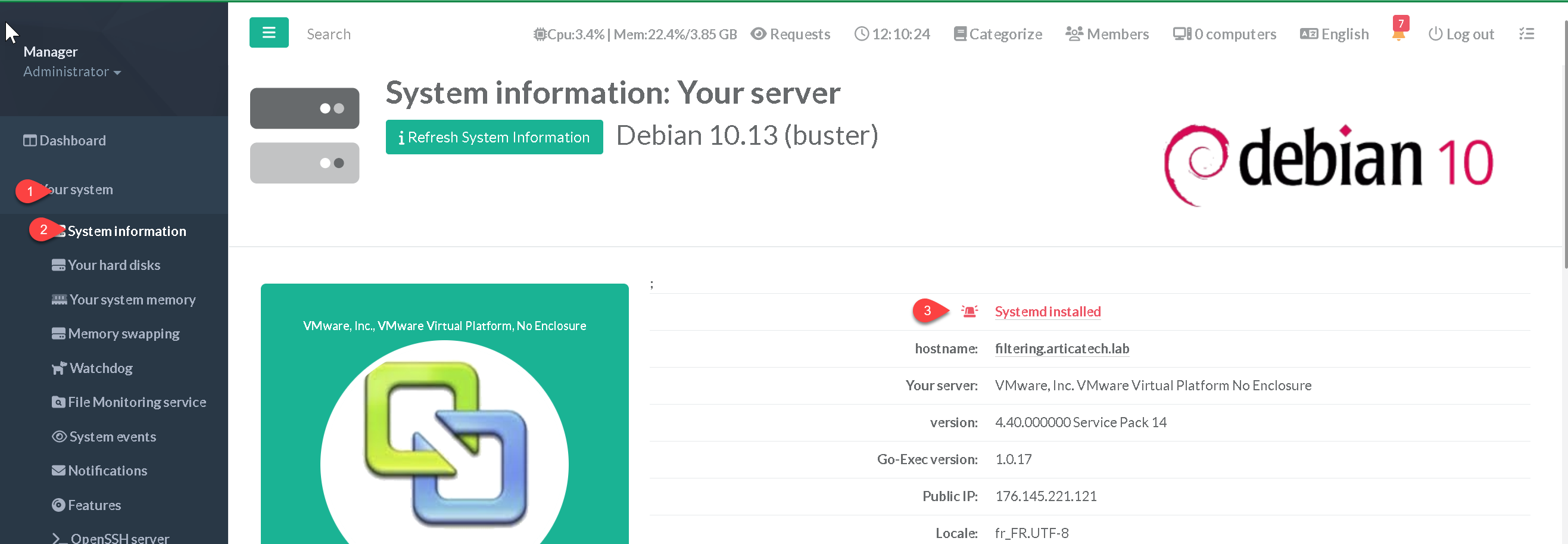
Task: Click the filtering.articatech.lab hostname link
Action: 1062,349
